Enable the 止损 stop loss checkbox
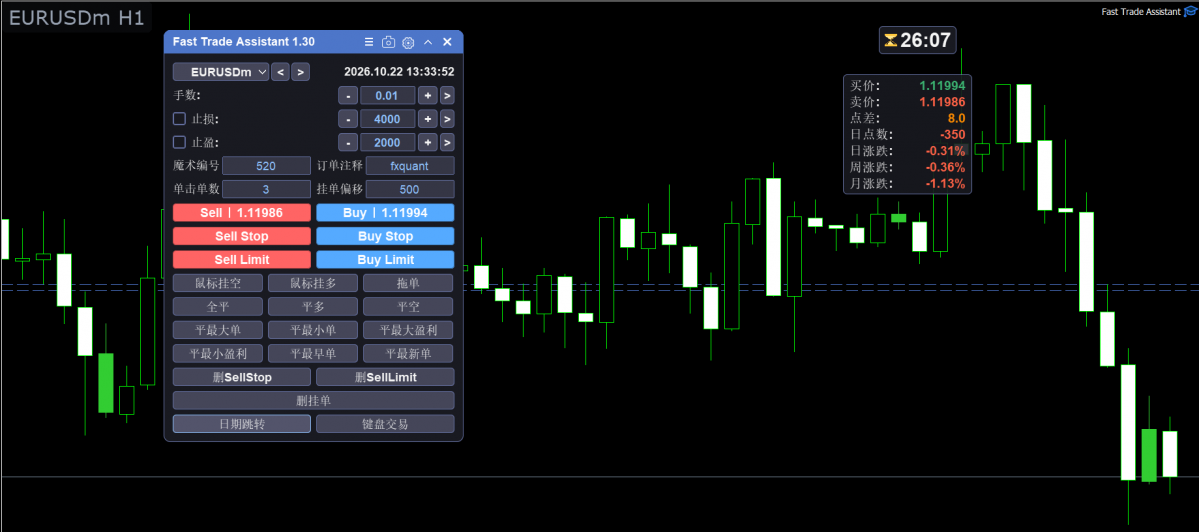 coord(180,119)
